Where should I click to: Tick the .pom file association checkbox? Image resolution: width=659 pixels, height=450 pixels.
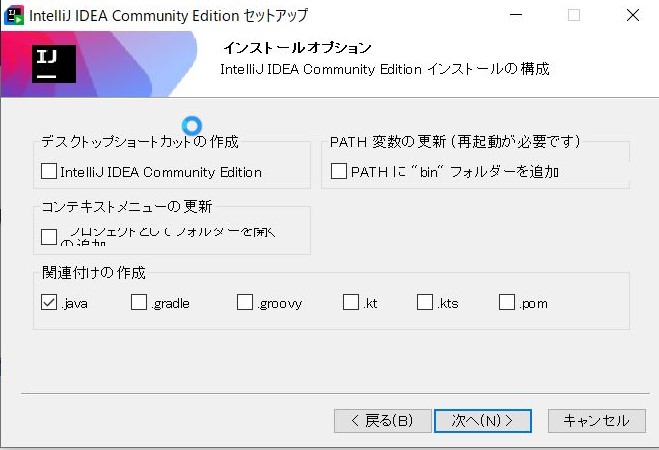[x=507, y=302]
